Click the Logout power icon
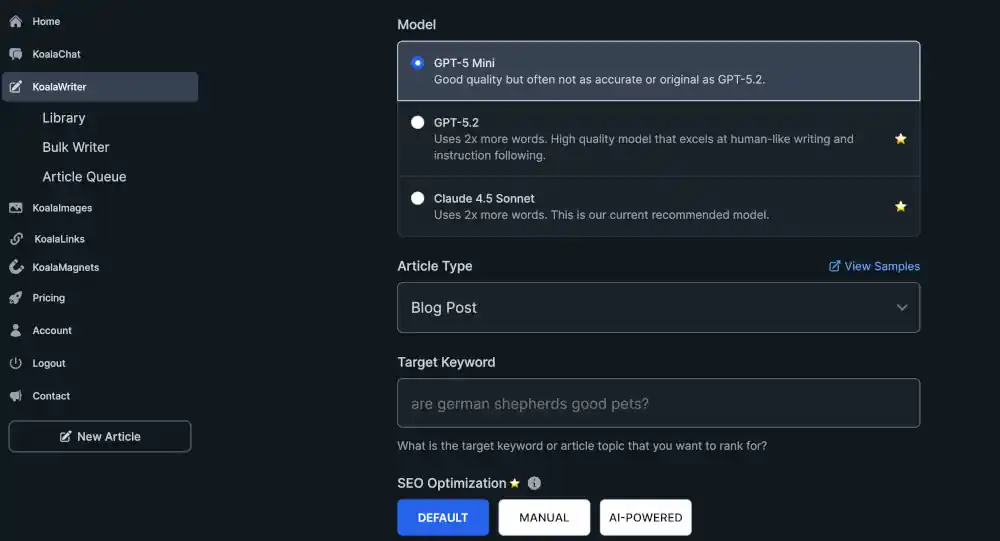This screenshot has height=541, width=1000. (x=16, y=363)
